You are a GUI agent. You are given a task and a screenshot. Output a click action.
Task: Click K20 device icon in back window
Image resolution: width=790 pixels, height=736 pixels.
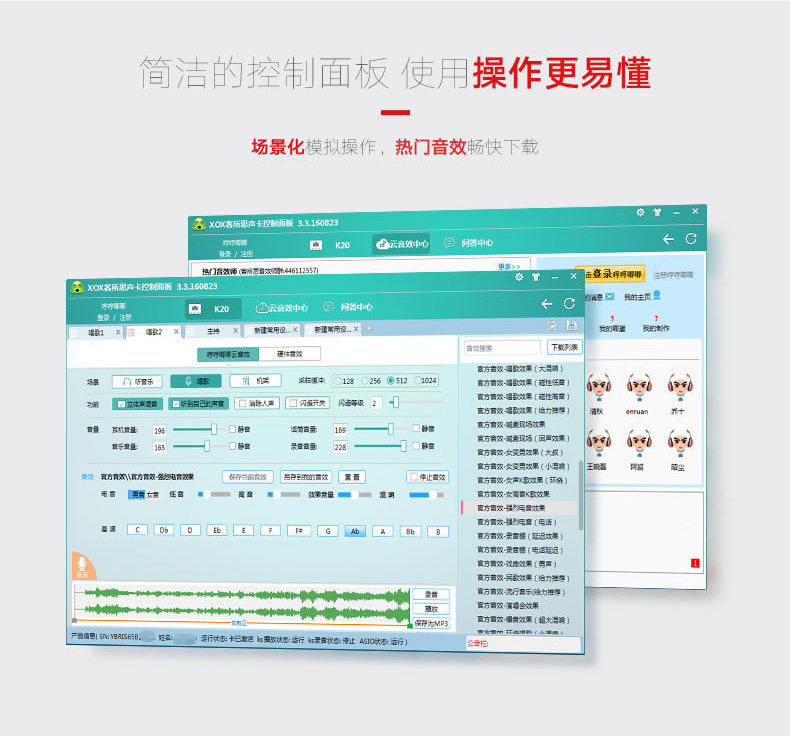316,245
